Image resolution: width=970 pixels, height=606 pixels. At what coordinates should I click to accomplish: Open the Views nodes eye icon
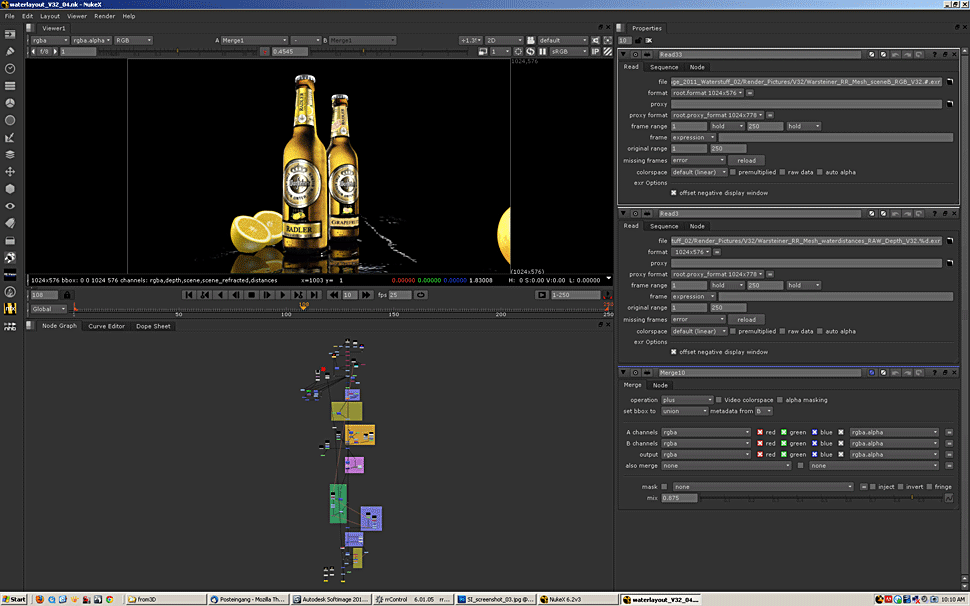coord(10,206)
